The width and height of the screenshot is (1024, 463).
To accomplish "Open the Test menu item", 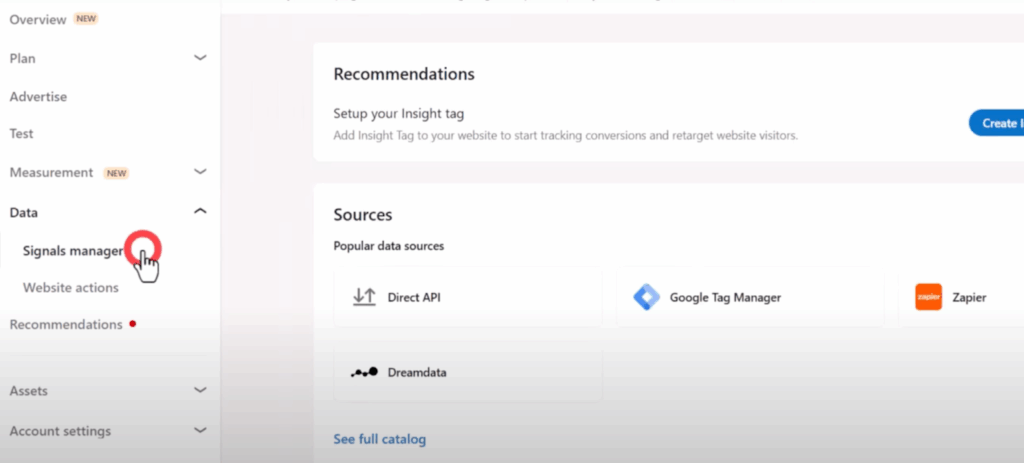I will (21, 133).
